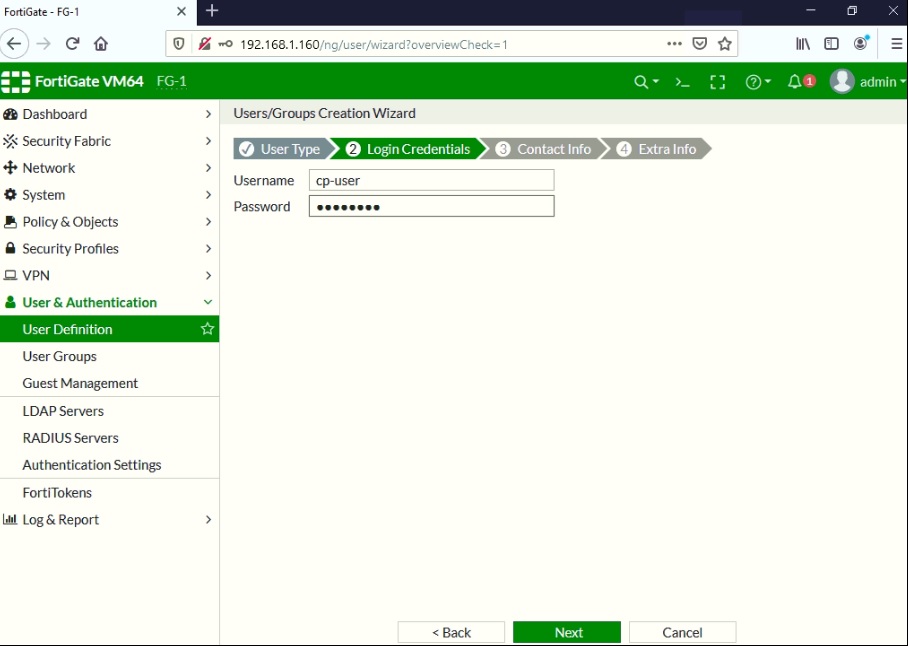Toggle the browser sidebar panel

(831, 43)
